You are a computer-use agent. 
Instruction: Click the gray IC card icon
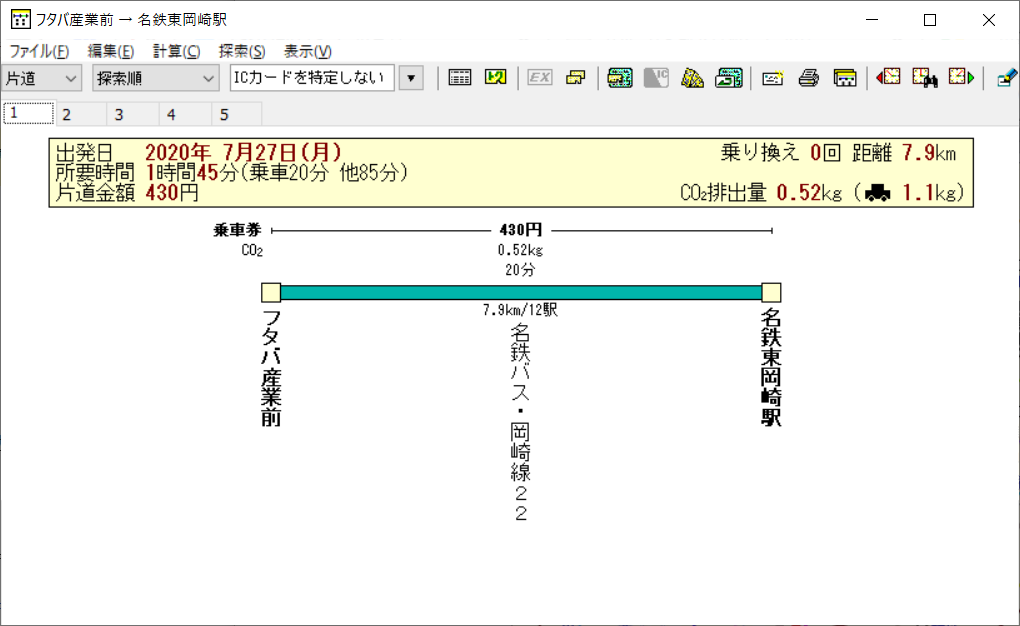coord(656,78)
